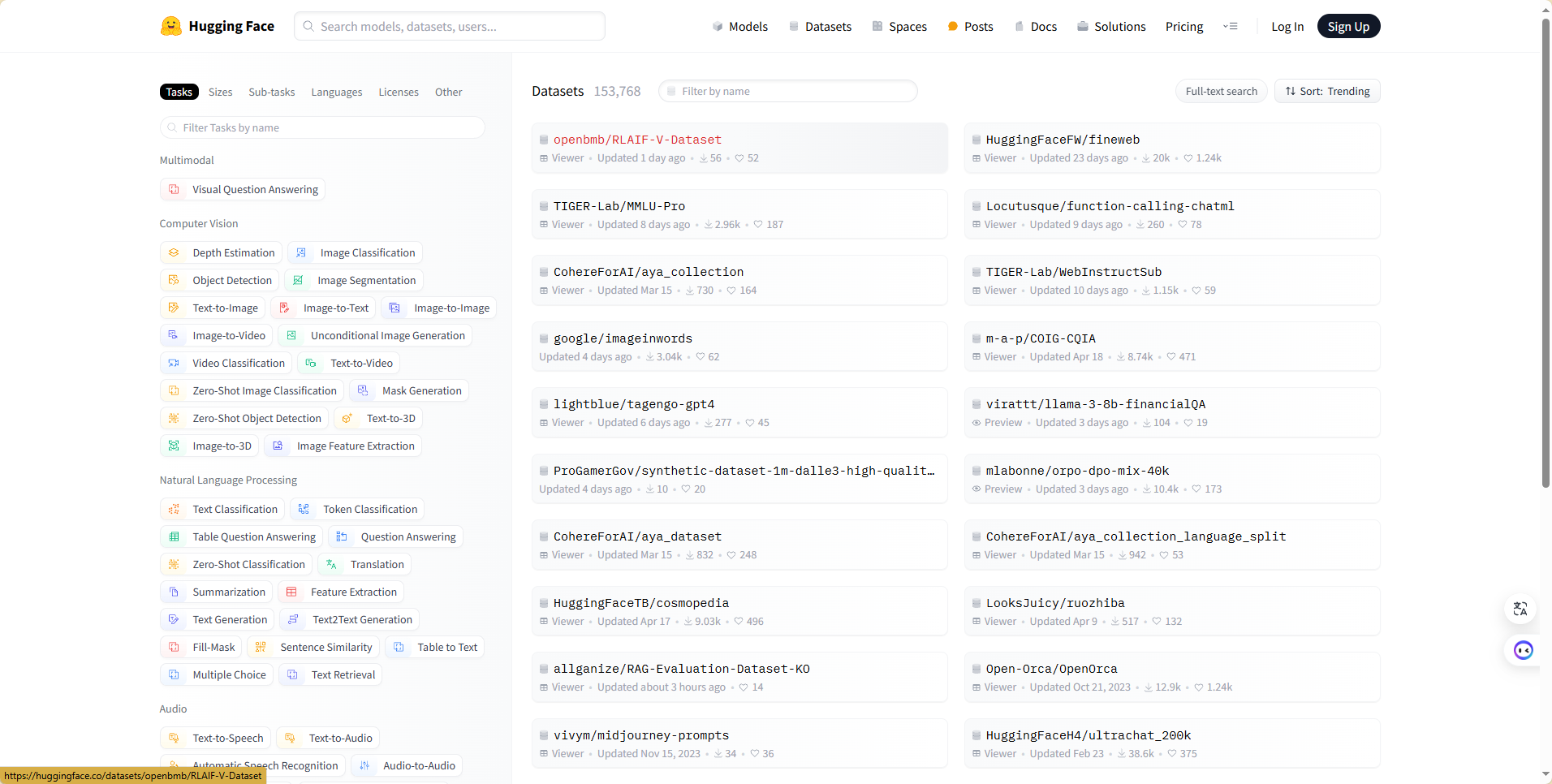Enable the Summarization task filter
Image resolution: width=1552 pixels, height=784 pixels.
pos(217,592)
